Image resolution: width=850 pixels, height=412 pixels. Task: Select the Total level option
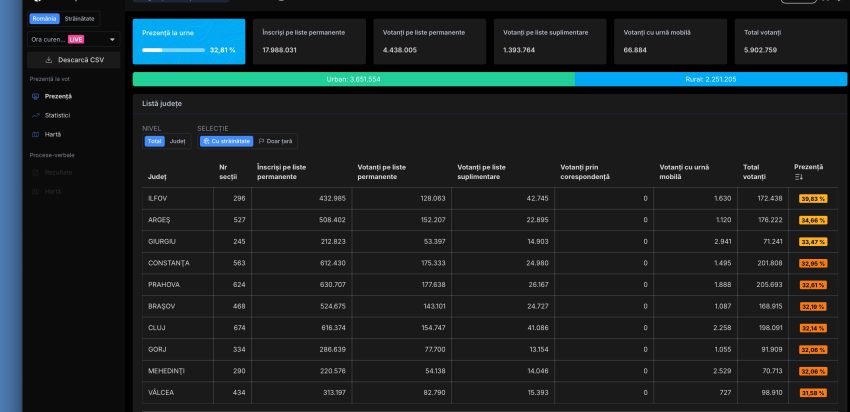tap(154, 141)
